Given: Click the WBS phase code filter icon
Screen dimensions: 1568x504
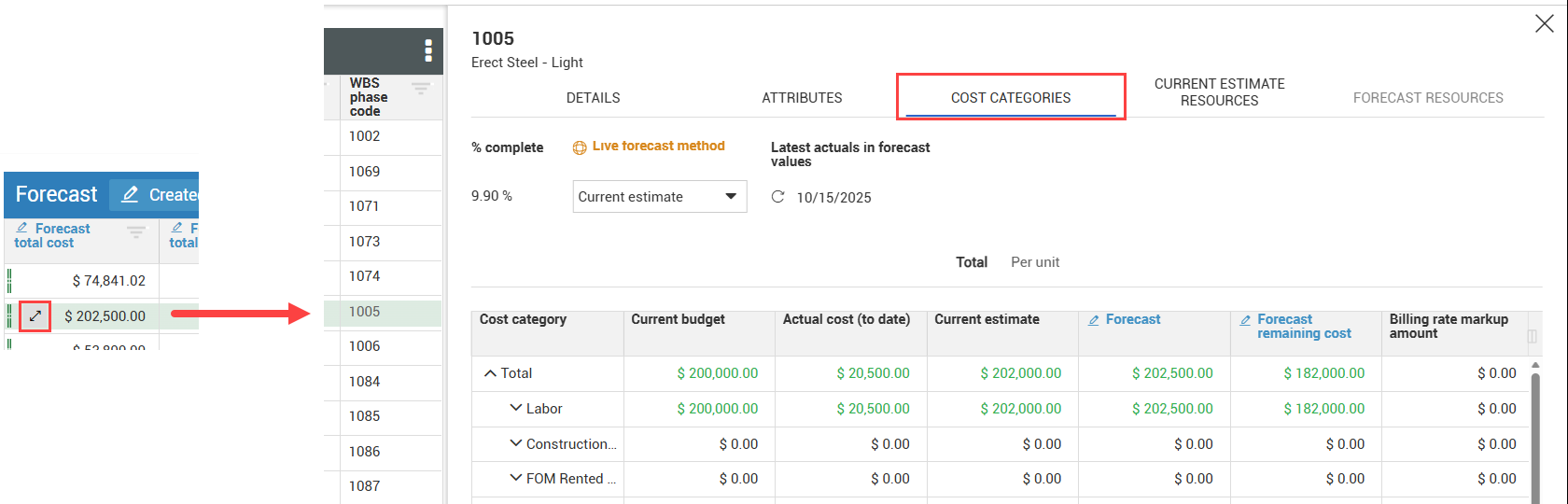Looking at the screenshot, I should 421,89.
